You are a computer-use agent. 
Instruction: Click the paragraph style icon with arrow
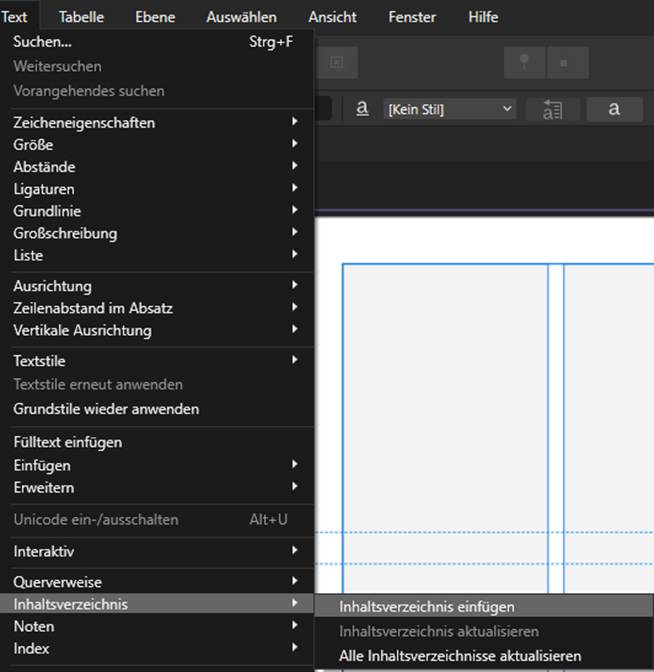552,109
